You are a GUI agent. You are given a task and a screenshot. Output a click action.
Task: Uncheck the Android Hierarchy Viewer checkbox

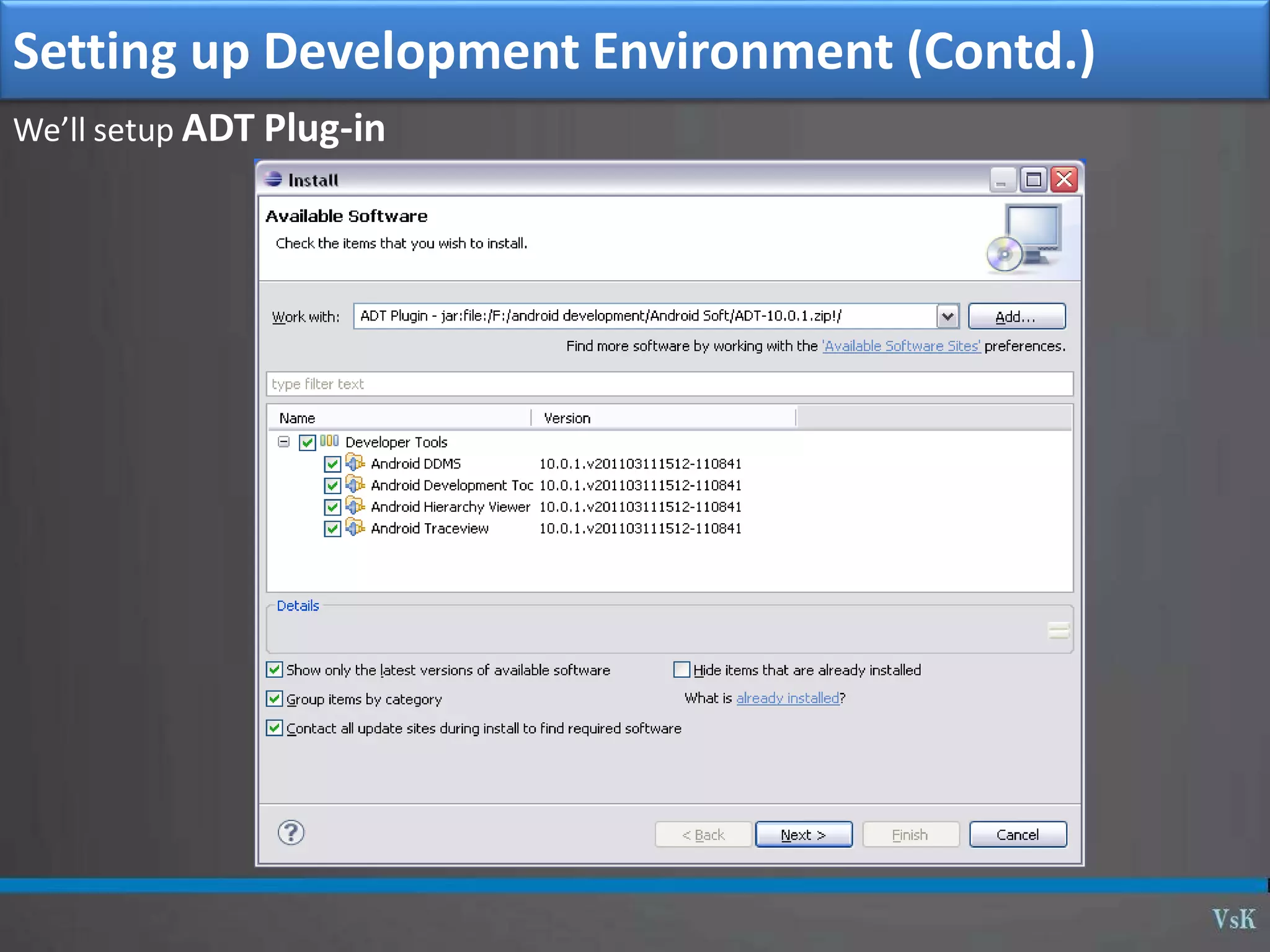332,507
